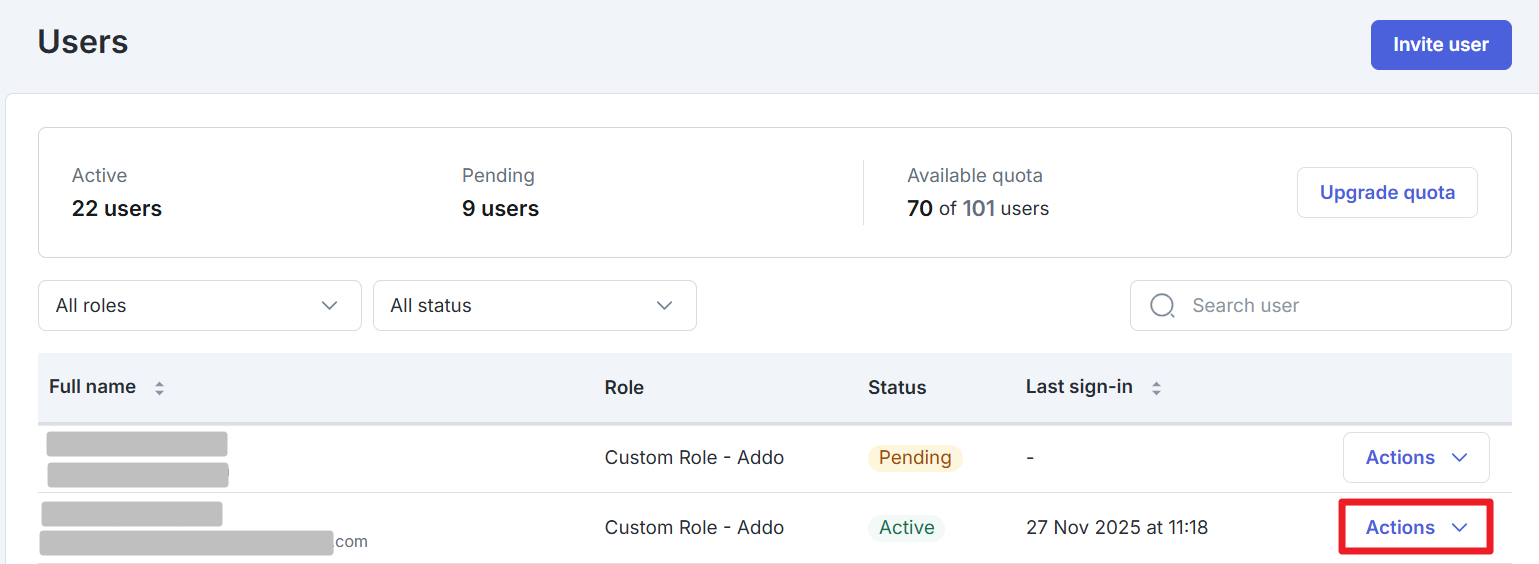Click the chevron in the All roles filter
Image resolution: width=1539 pixels, height=564 pixels.
click(330, 306)
